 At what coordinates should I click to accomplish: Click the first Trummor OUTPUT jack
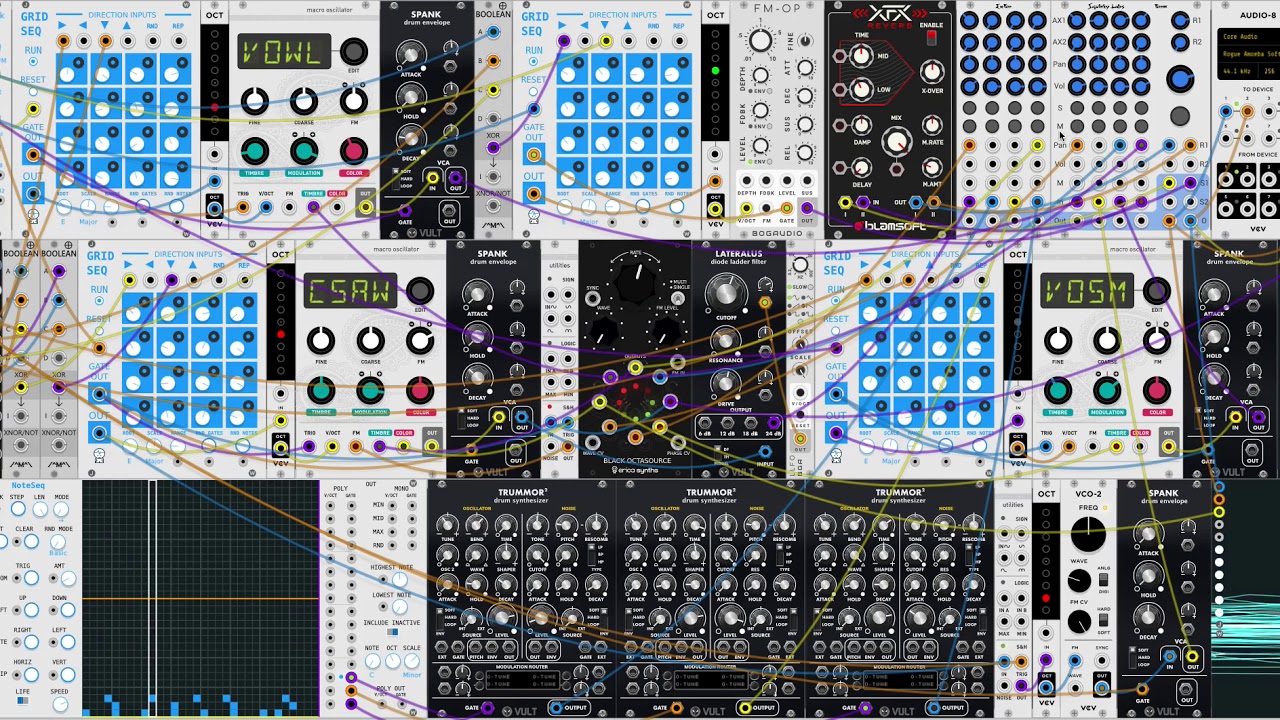coord(556,707)
